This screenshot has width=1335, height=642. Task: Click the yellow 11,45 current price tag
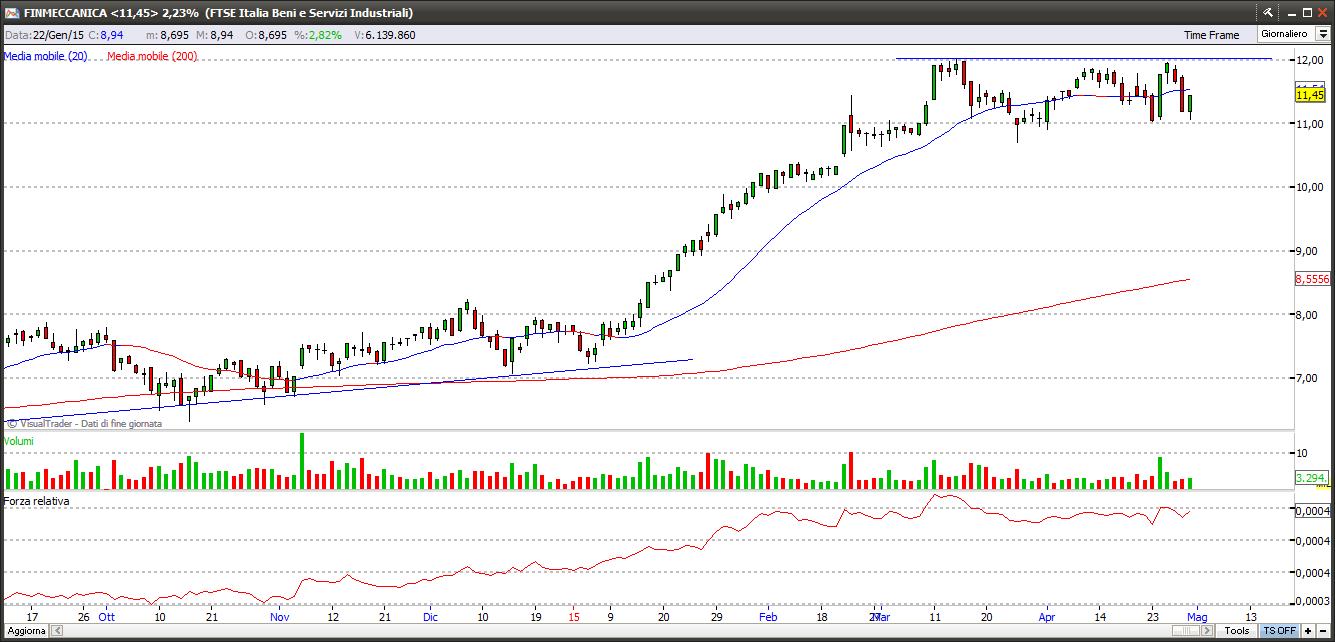1310,94
